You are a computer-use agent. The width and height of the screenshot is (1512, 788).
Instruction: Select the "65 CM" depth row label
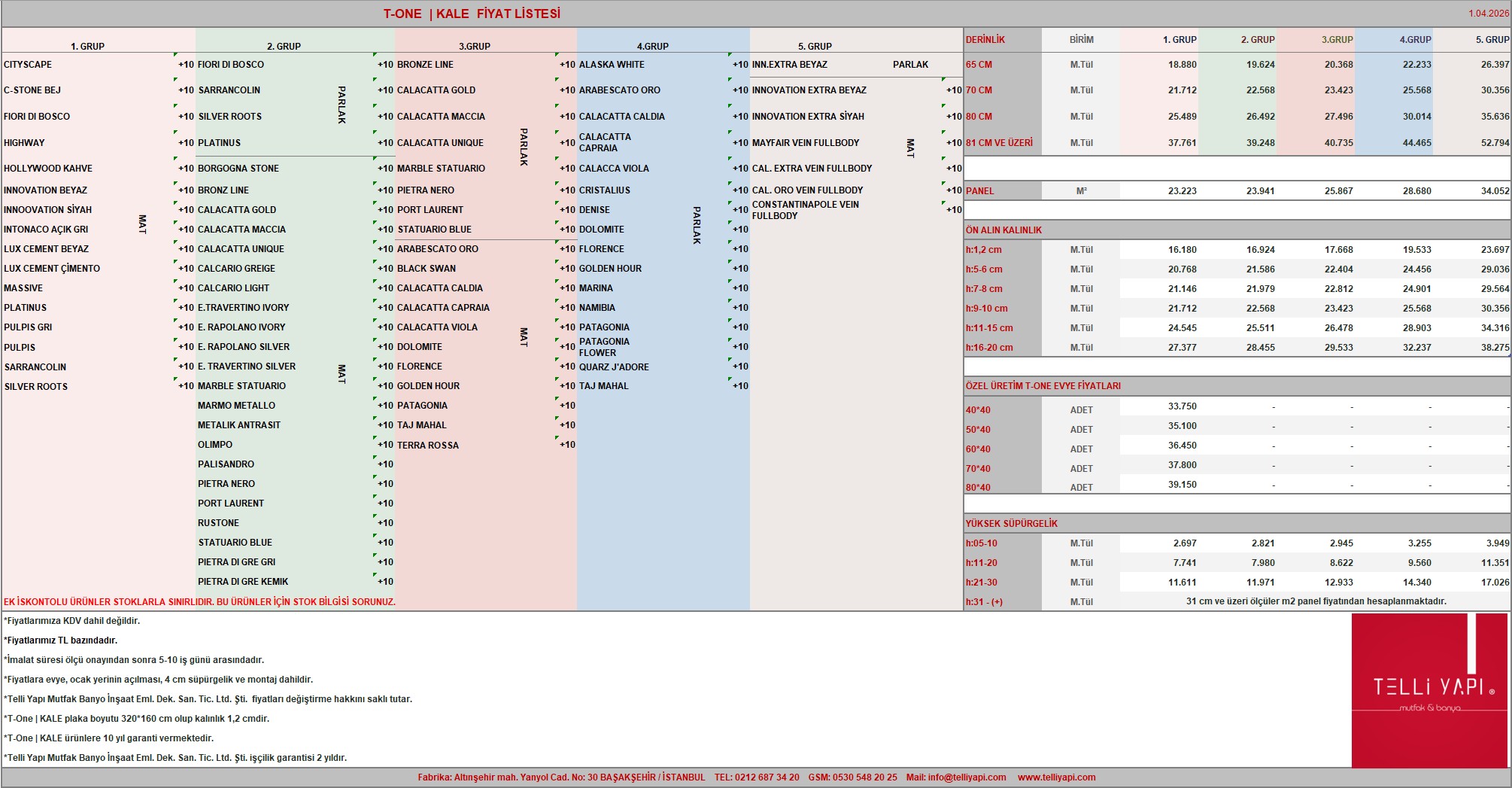click(979, 65)
